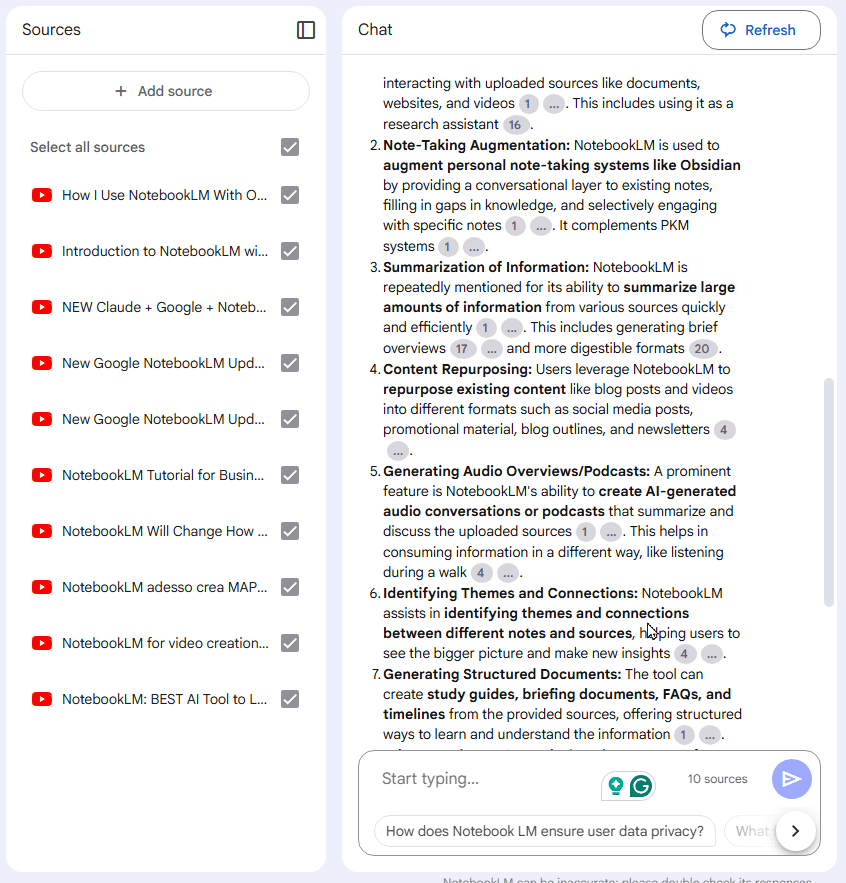Viewport: 846px width, 883px height.
Task: Expand the '...' chip below 'promotional material' line
Action: [398, 451]
